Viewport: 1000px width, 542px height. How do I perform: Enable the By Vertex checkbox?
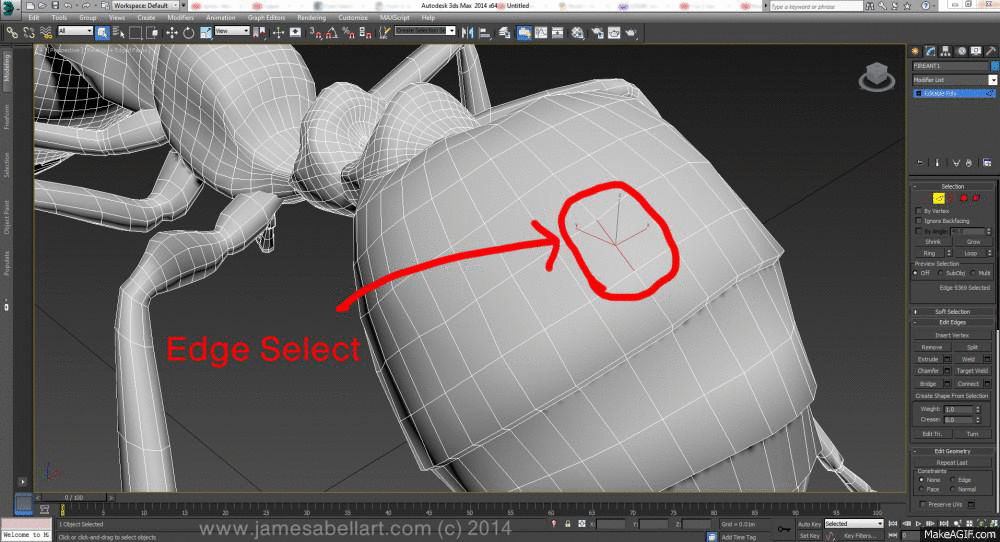point(919,211)
